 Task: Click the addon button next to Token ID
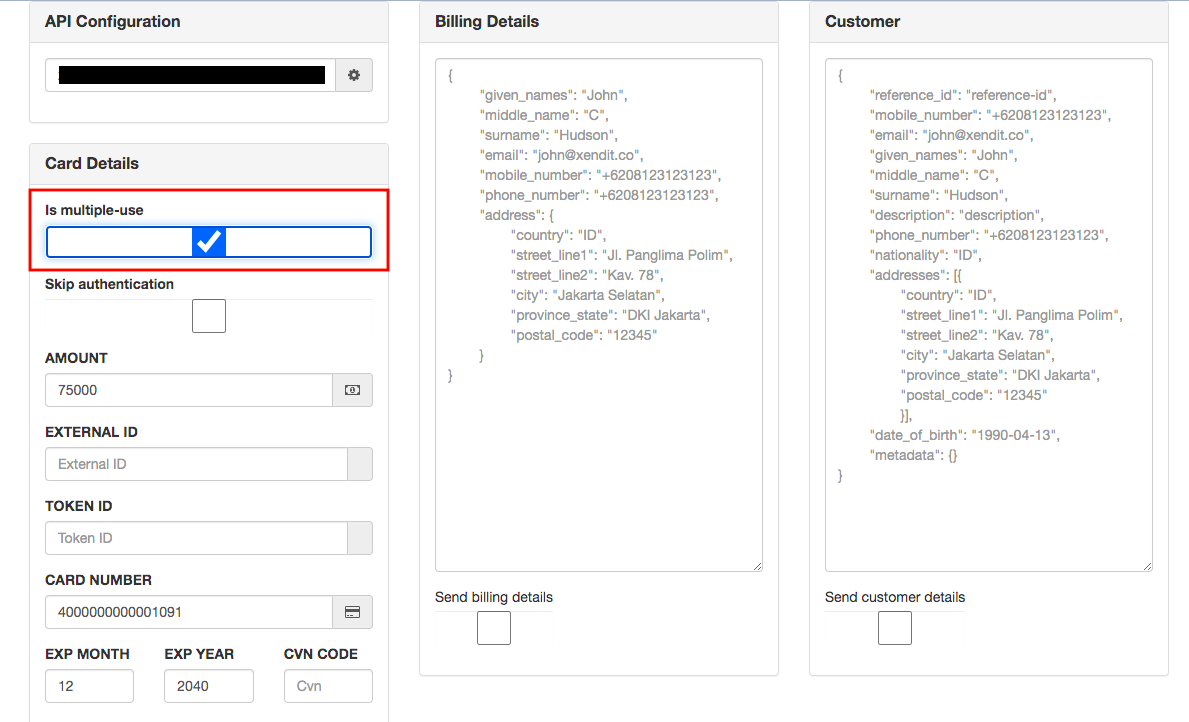pos(359,538)
